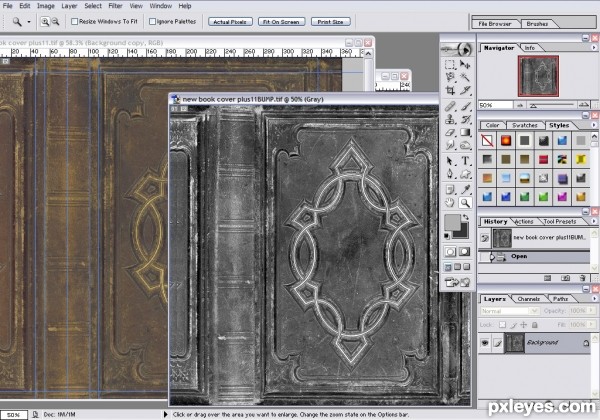Open the File Browser palette tab
This screenshot has height=420, width=600.
click(x=495, y=24)
